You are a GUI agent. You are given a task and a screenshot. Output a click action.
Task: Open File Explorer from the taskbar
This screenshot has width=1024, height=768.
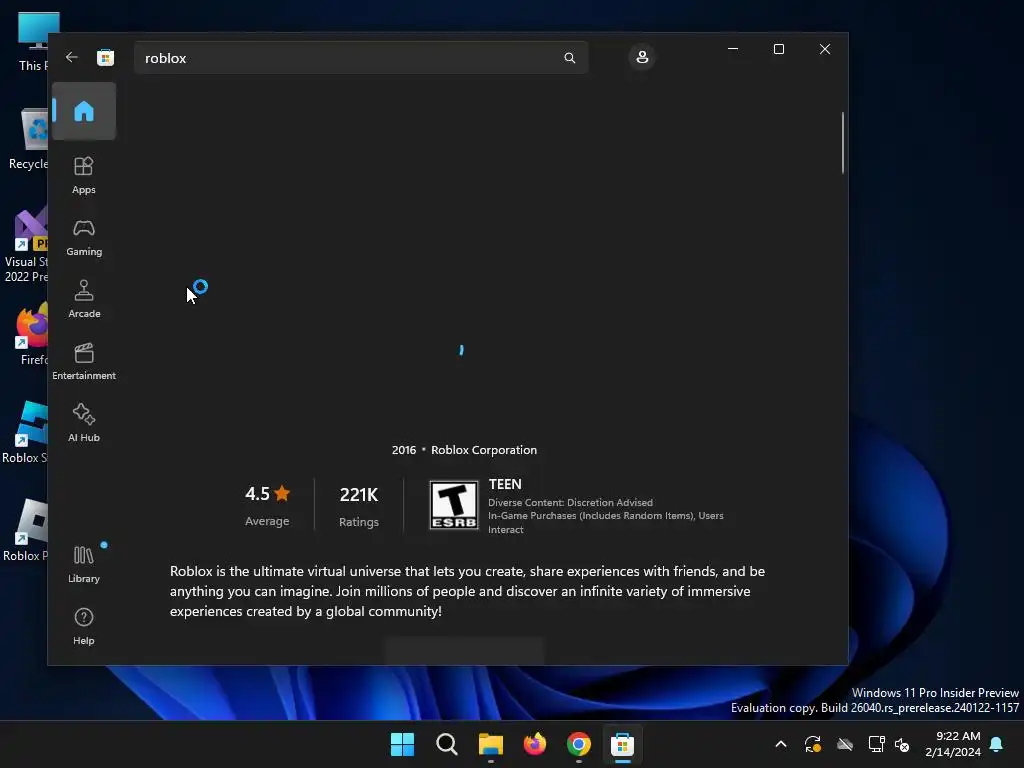pyautogui.click(x=490, y=744)
